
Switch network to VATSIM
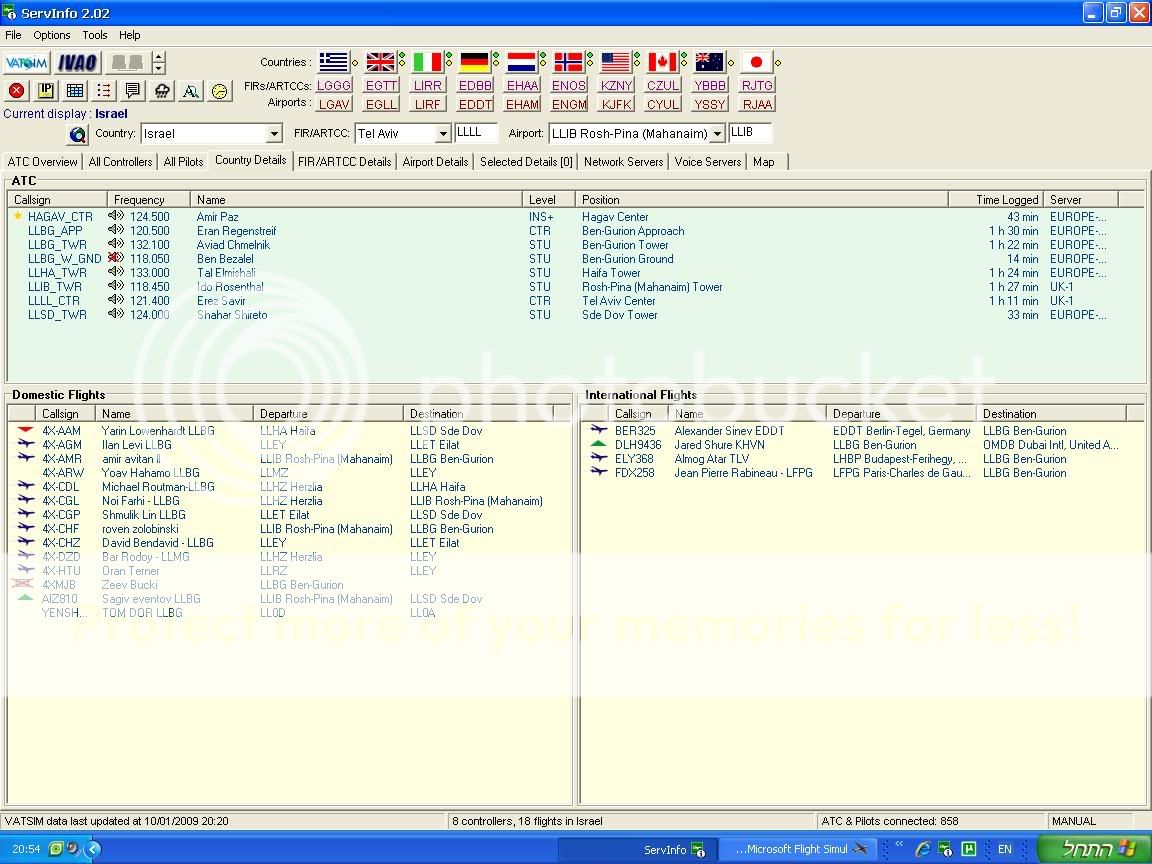(x=26, y=62)
